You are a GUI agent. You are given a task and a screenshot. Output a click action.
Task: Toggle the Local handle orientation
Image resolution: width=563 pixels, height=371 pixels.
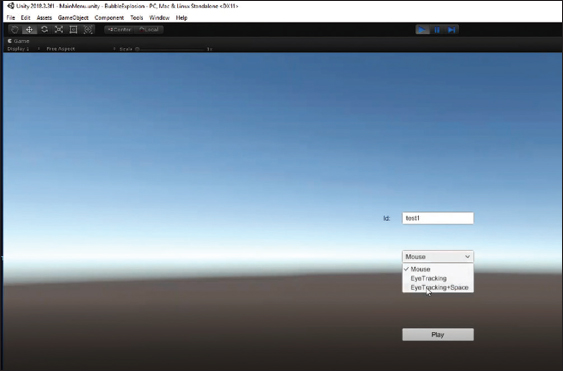click(x=149, y=29)
